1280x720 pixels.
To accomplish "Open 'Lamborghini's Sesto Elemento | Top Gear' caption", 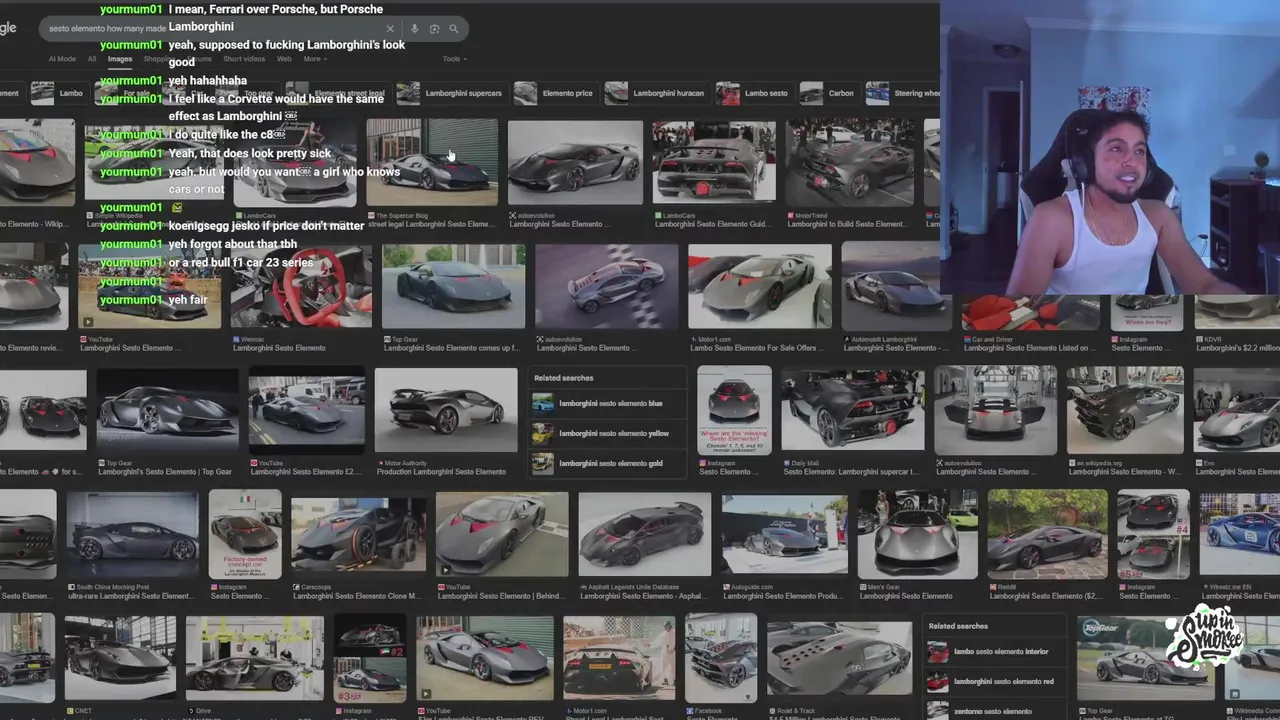I will click(165, 472).
